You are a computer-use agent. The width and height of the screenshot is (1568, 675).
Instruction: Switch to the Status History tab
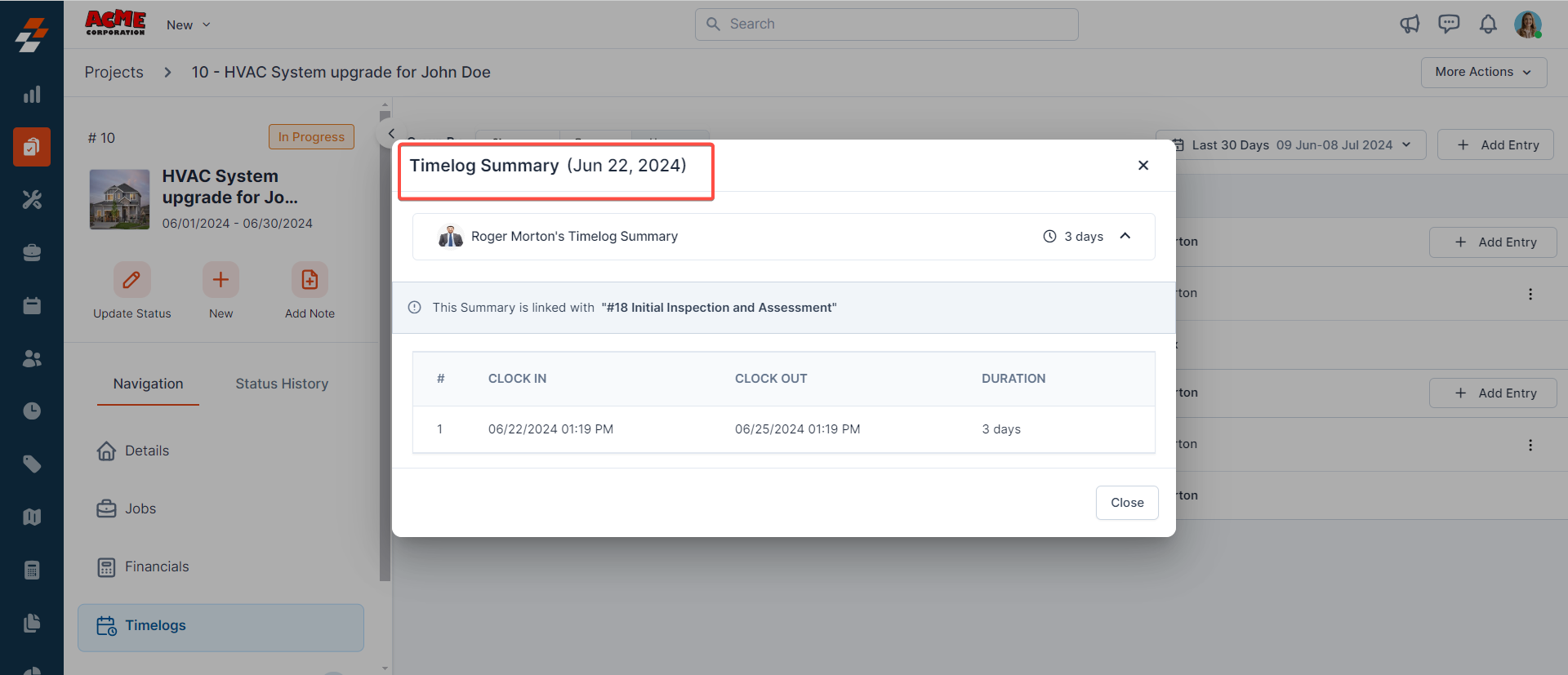pyautogui.click(x=282, y=384)
